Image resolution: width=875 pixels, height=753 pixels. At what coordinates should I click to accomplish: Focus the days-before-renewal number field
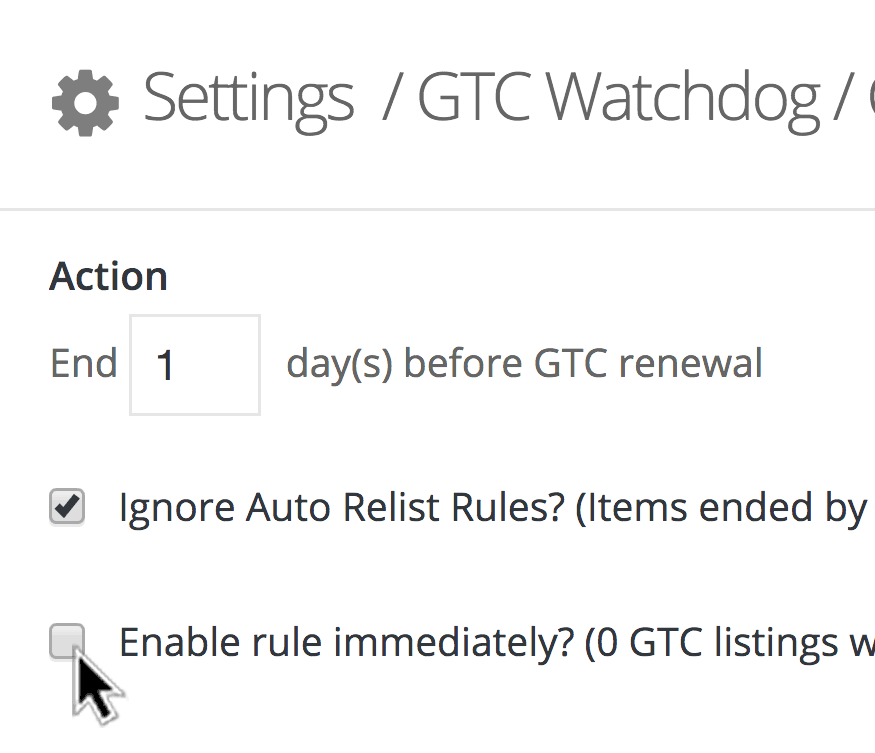click(x=195, y=365)
